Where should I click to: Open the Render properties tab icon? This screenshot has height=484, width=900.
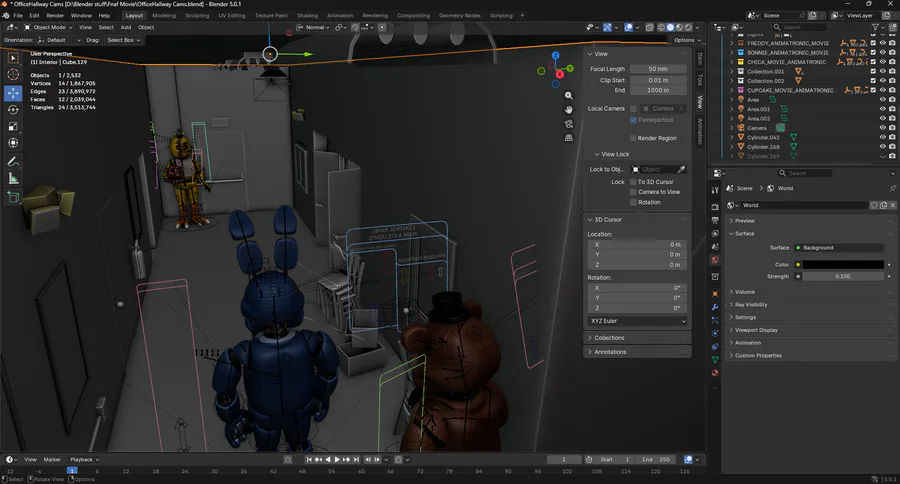pyautogui.click(x=715, y=207)
